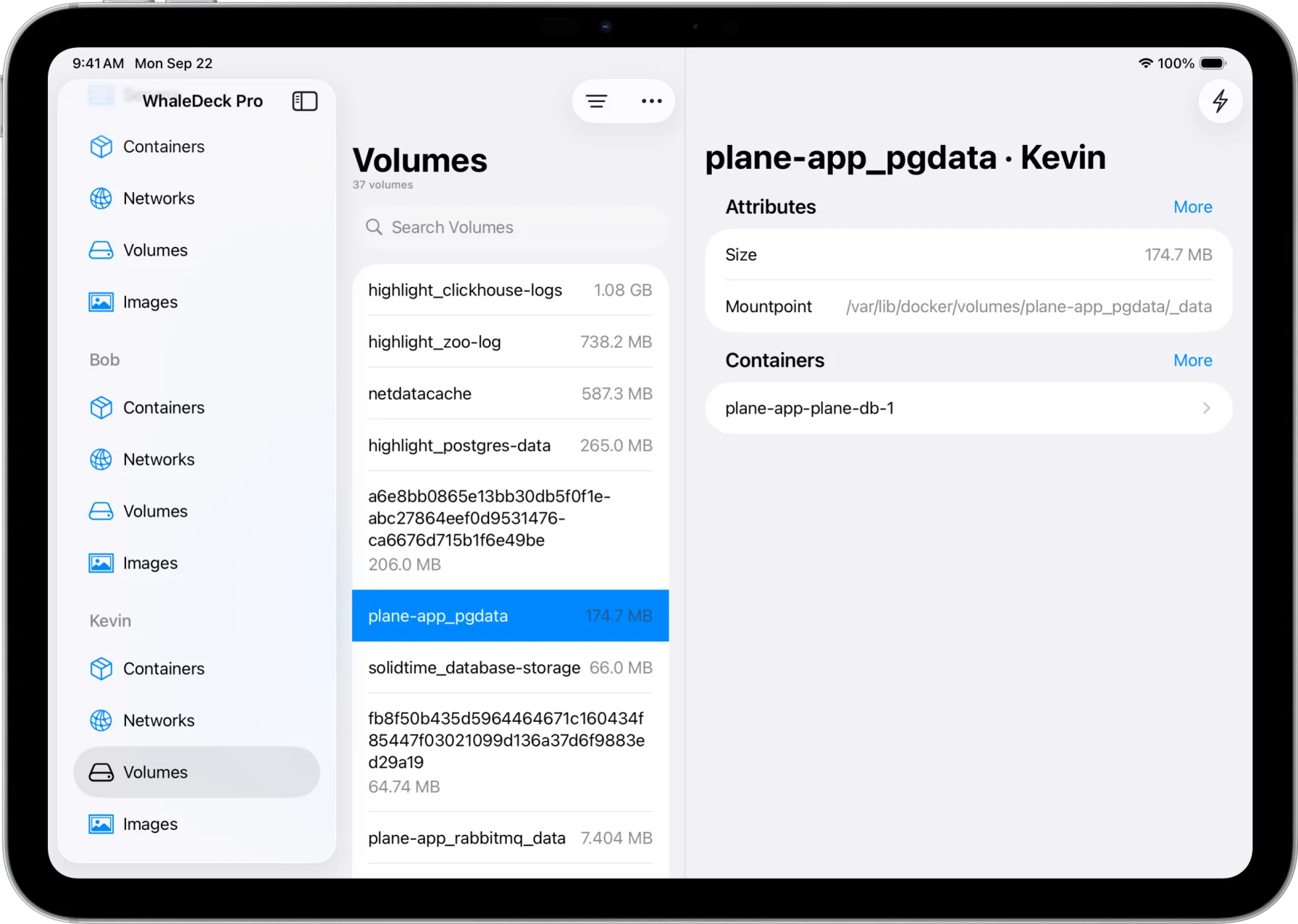Open Containers under the Kevin section
This screenshot has height=924, width=1298.
164,668
